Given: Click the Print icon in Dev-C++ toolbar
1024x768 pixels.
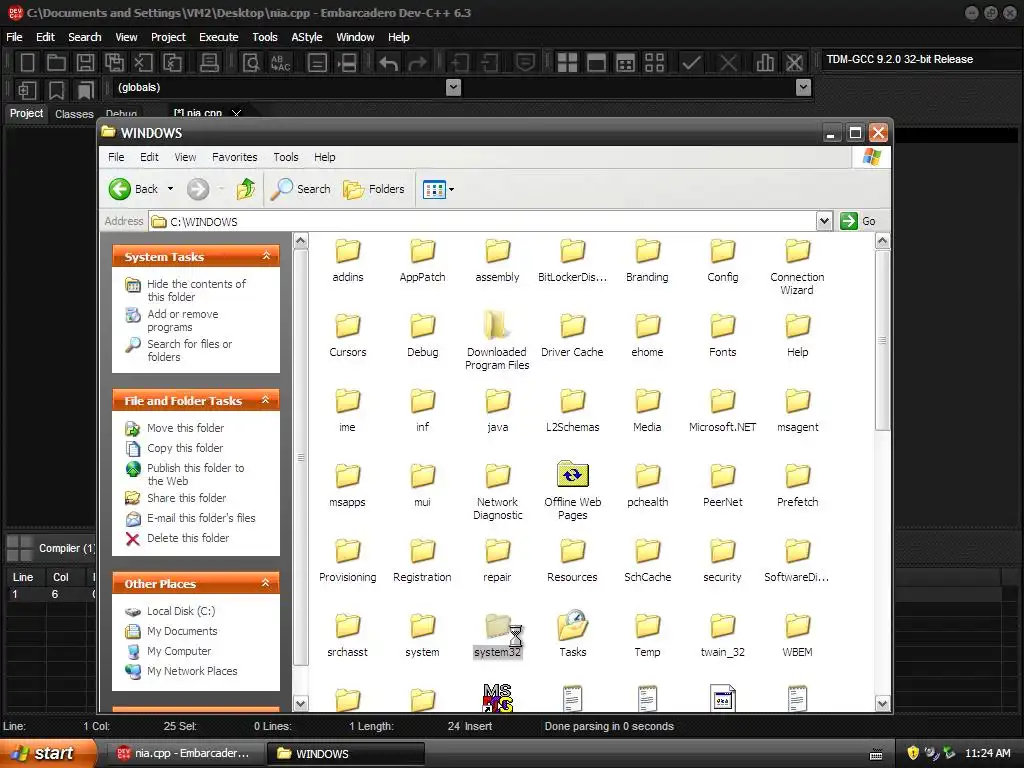Looking at the screenshot, I should tap(209, 63).
